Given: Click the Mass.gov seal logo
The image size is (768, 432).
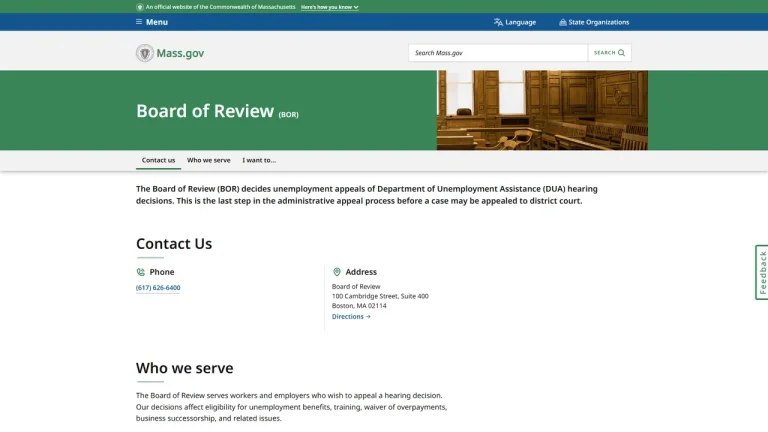Looking at the screenshot, I should 145,53.
